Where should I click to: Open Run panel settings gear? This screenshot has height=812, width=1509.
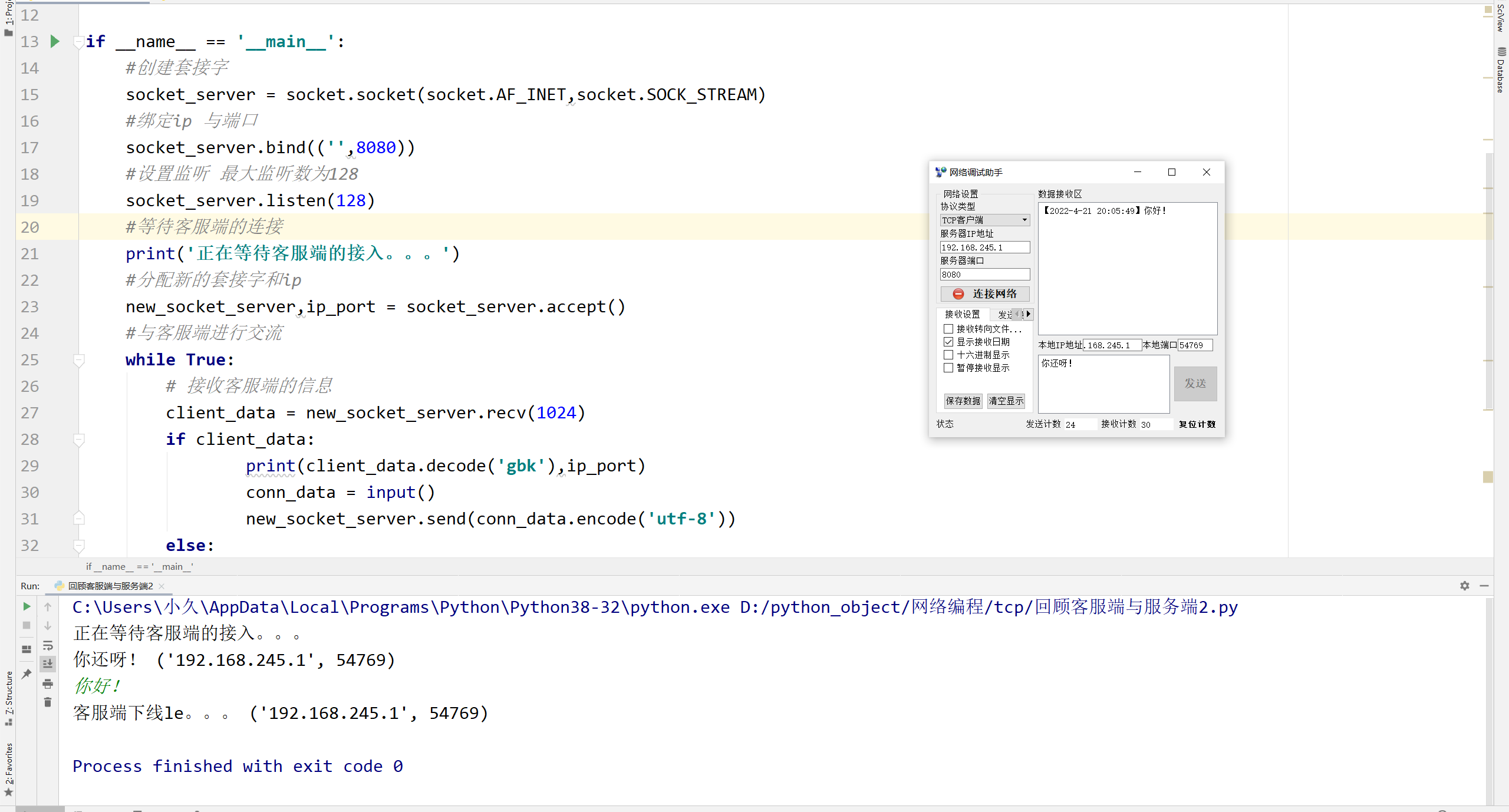point(1464,586)
